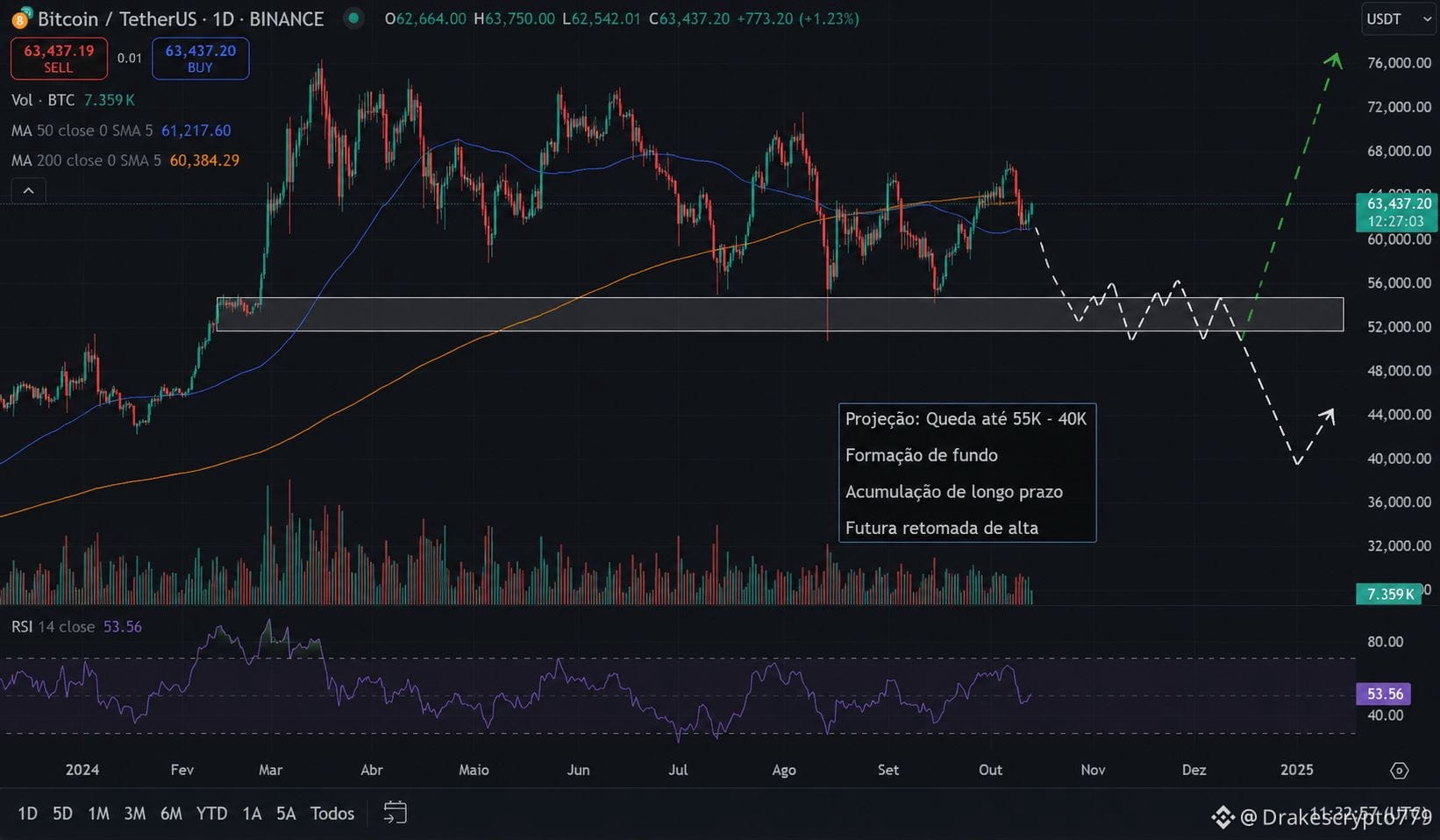1440x840 pixels.
Task: Select the Todos time range
Action: (x=332, y=814)
